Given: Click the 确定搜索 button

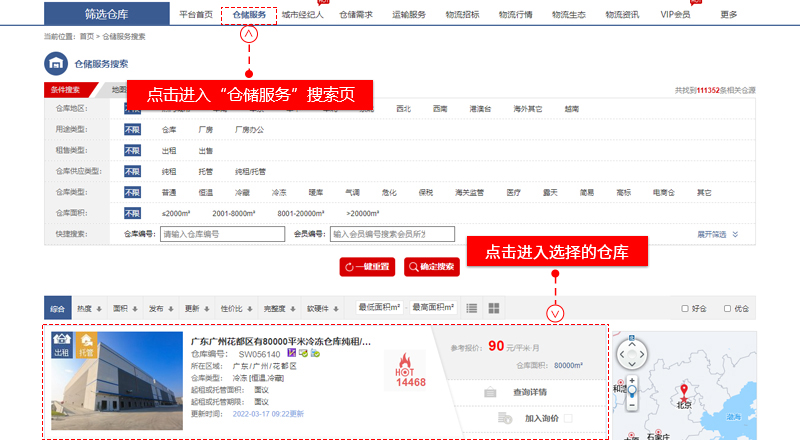Looking at the screenshot, I should pos(431,266).
